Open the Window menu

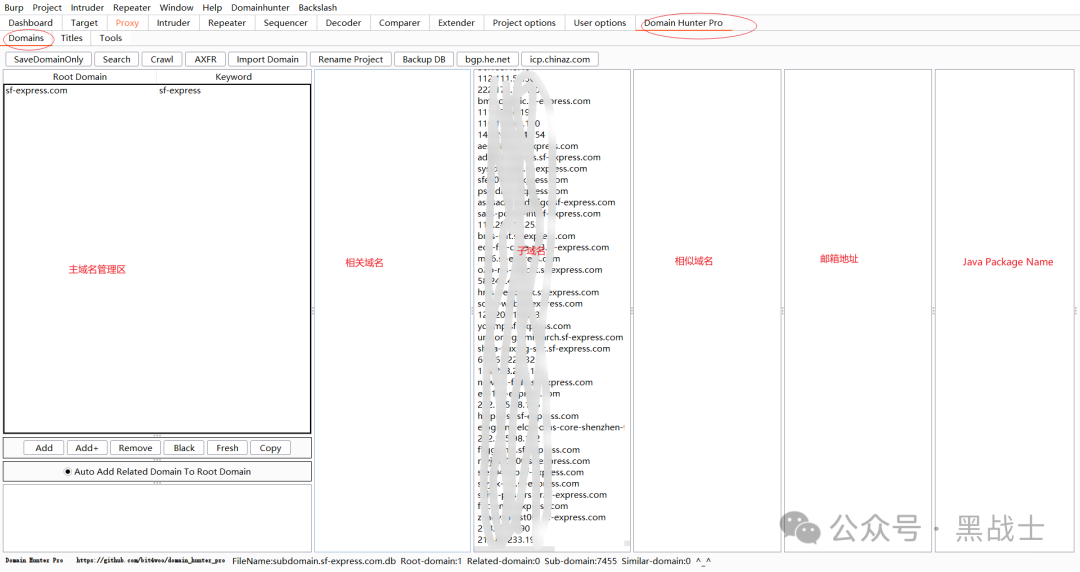click(x=176, y=8)
